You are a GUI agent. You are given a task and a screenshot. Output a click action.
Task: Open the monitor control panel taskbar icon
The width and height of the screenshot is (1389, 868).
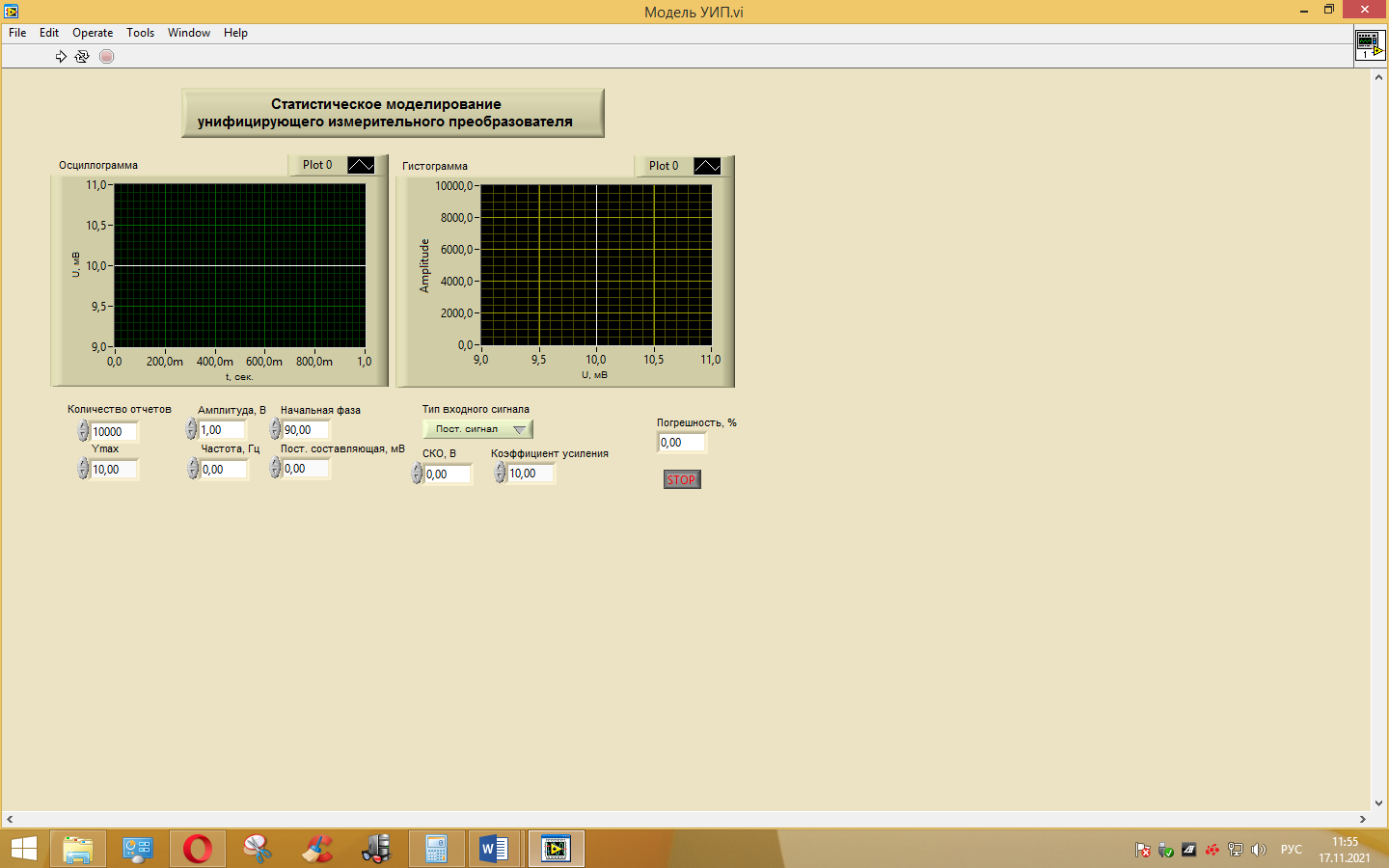(138, 849)
